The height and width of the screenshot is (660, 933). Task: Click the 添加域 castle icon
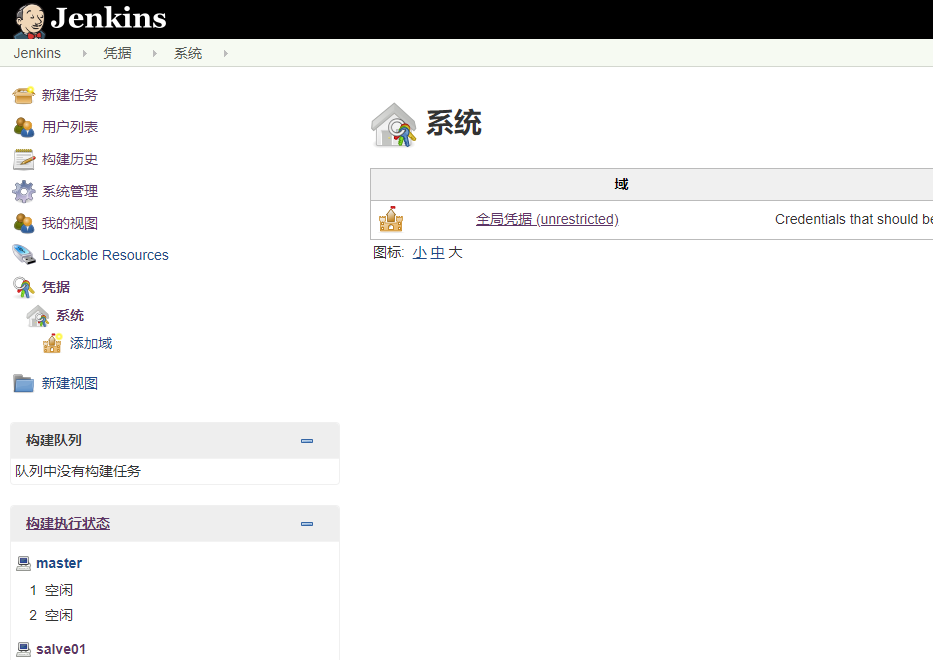pos(52,343)
